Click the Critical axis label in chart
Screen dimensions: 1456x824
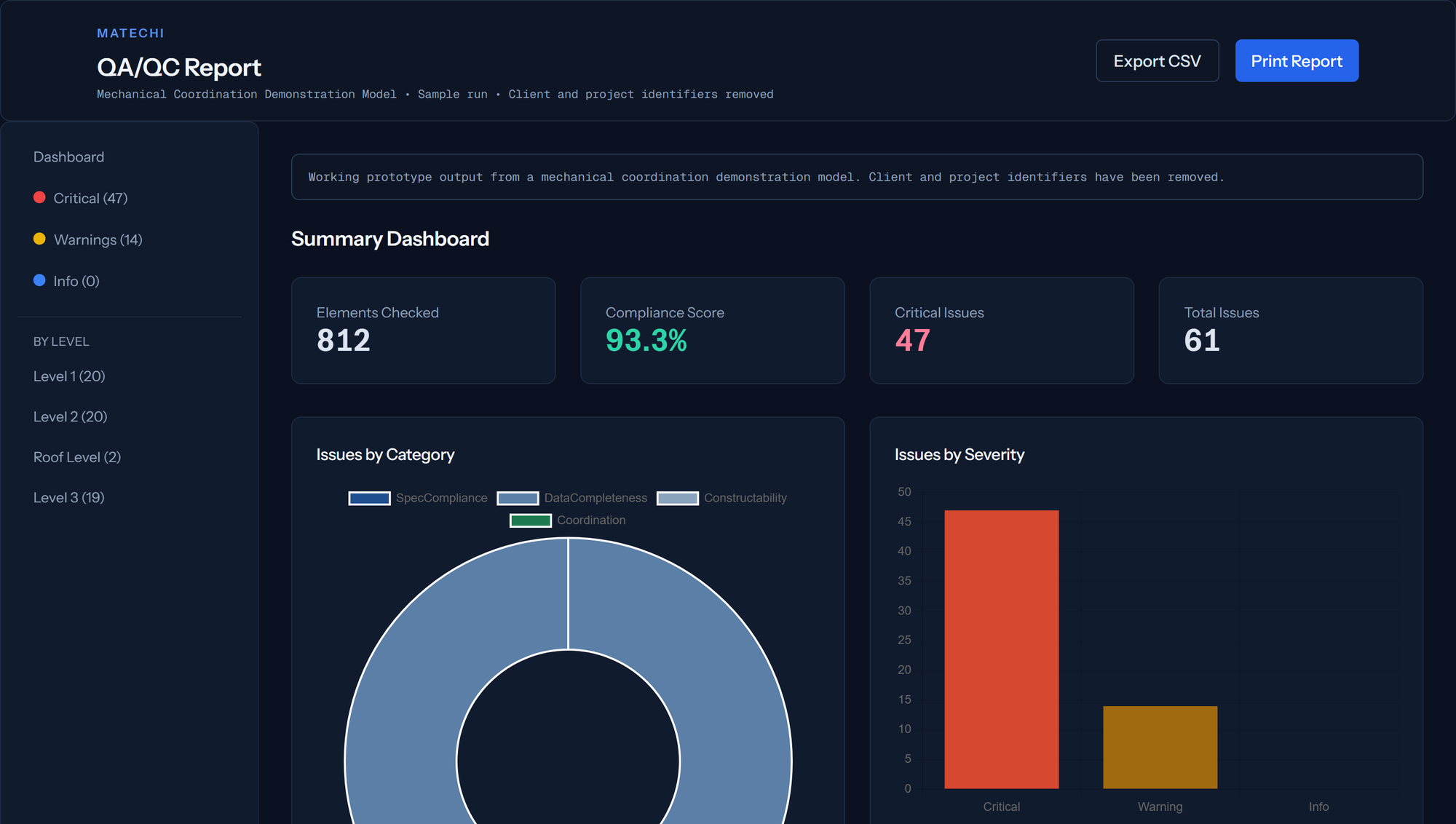(x=1001, y=807)
